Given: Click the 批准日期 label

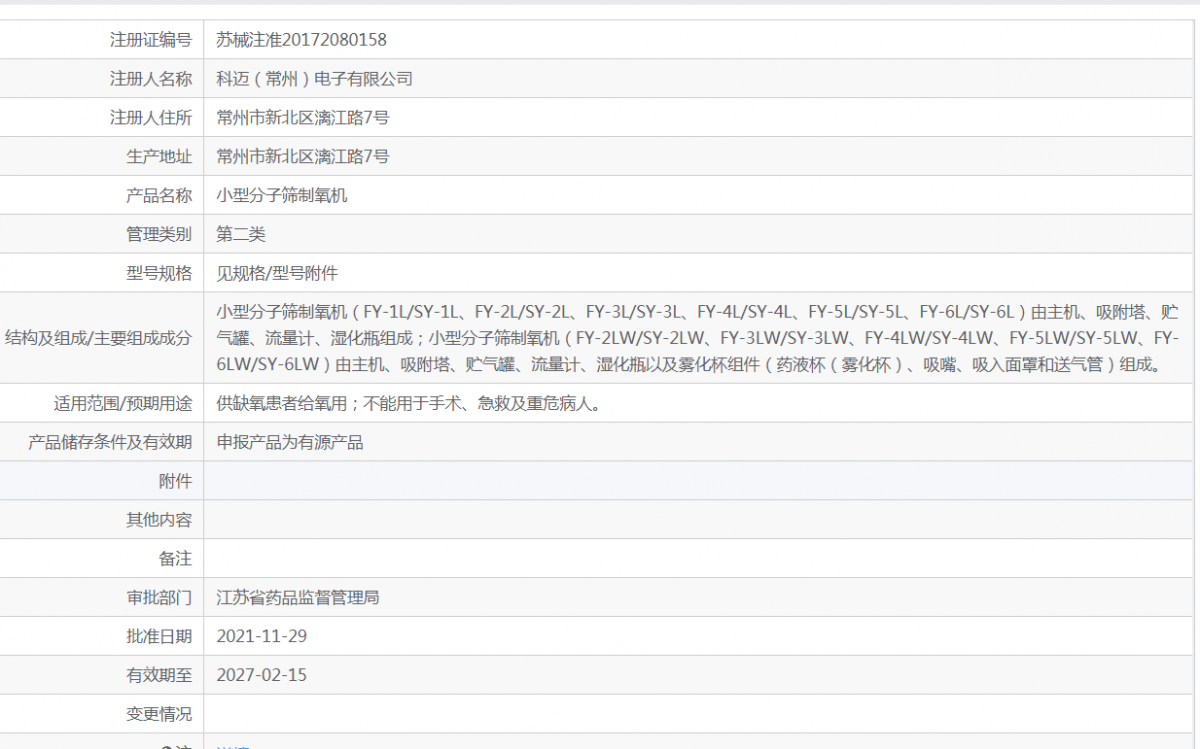Looking at the screenshot, I should point(159,637).
